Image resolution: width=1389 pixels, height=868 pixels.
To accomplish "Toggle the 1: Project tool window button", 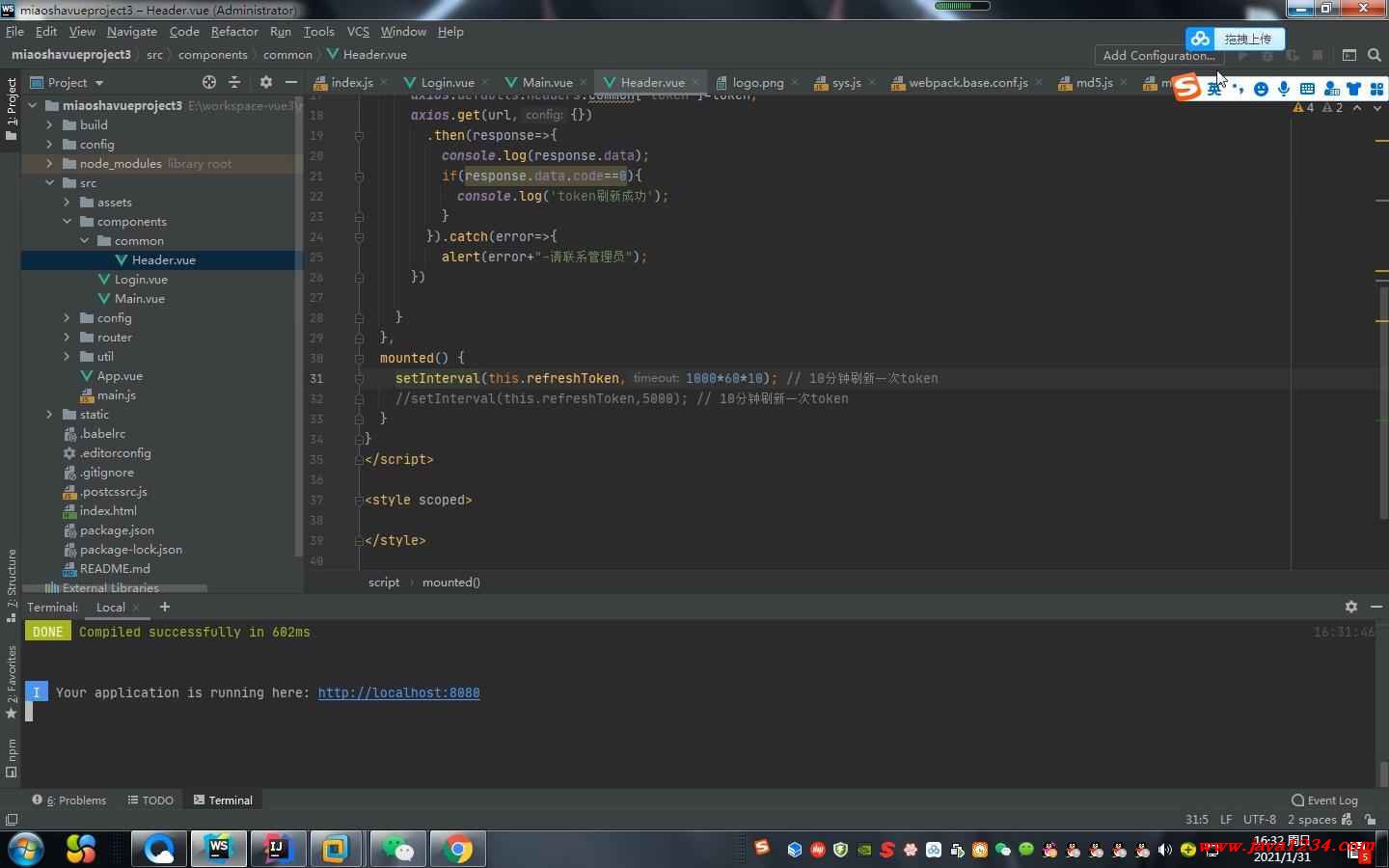I will click(x=12, y=109).
